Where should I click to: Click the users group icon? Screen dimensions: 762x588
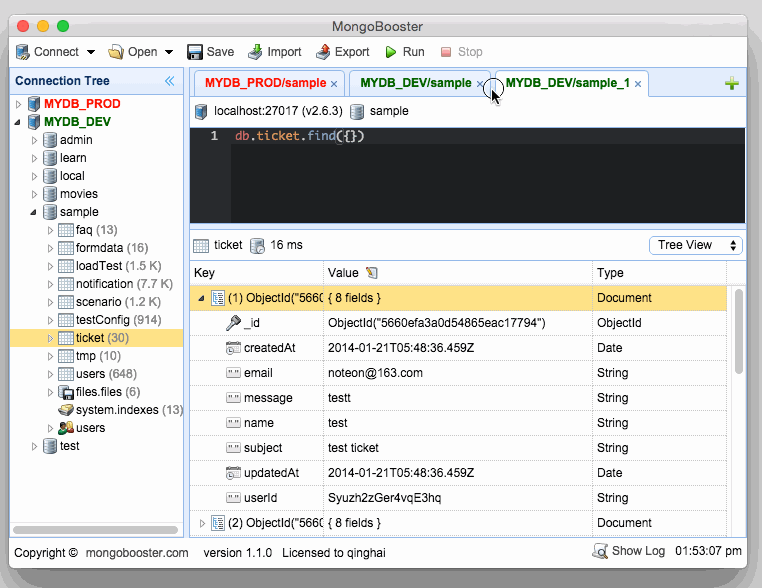[x=66, y=428]
